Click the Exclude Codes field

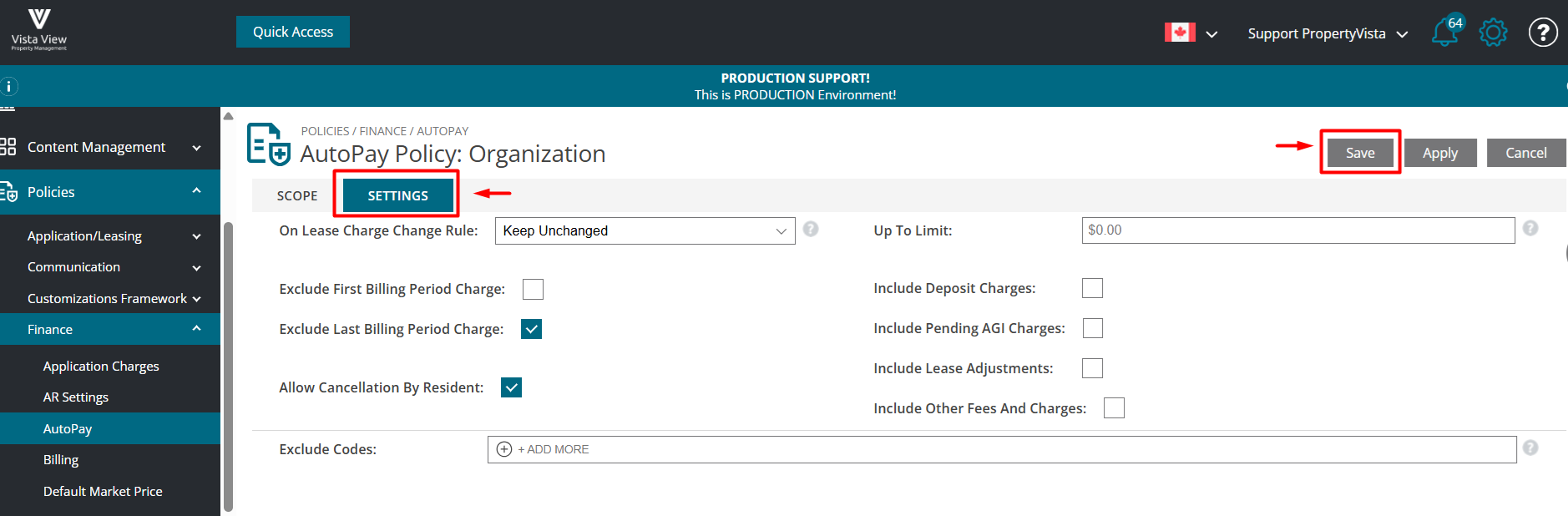click(x=1002, y=449)
